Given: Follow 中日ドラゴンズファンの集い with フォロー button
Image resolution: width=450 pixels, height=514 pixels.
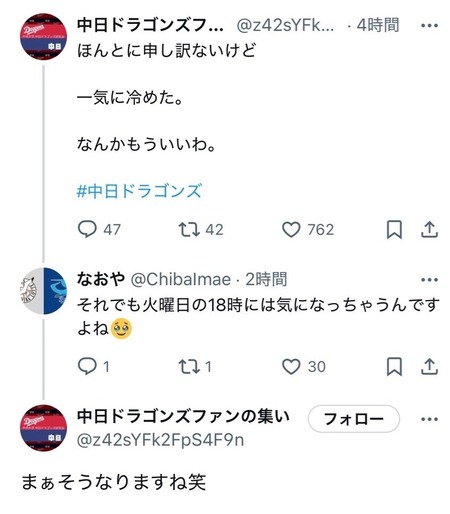Looking at the screenshot, I should click(354, 419).
